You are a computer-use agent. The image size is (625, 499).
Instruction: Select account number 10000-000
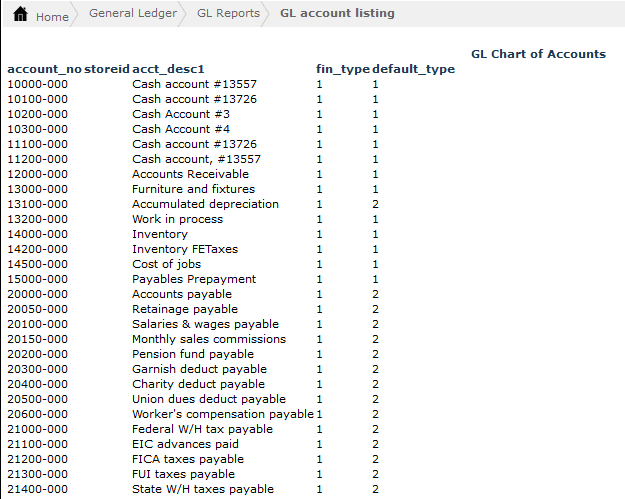[37, 84]
